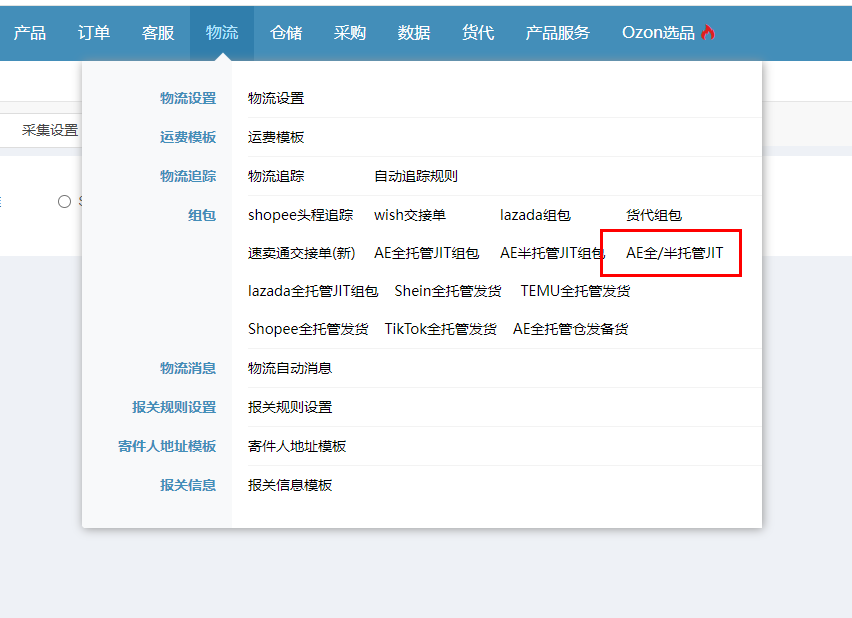Click the 组包 category heading
852x618 pixels.
pos(202,215)
